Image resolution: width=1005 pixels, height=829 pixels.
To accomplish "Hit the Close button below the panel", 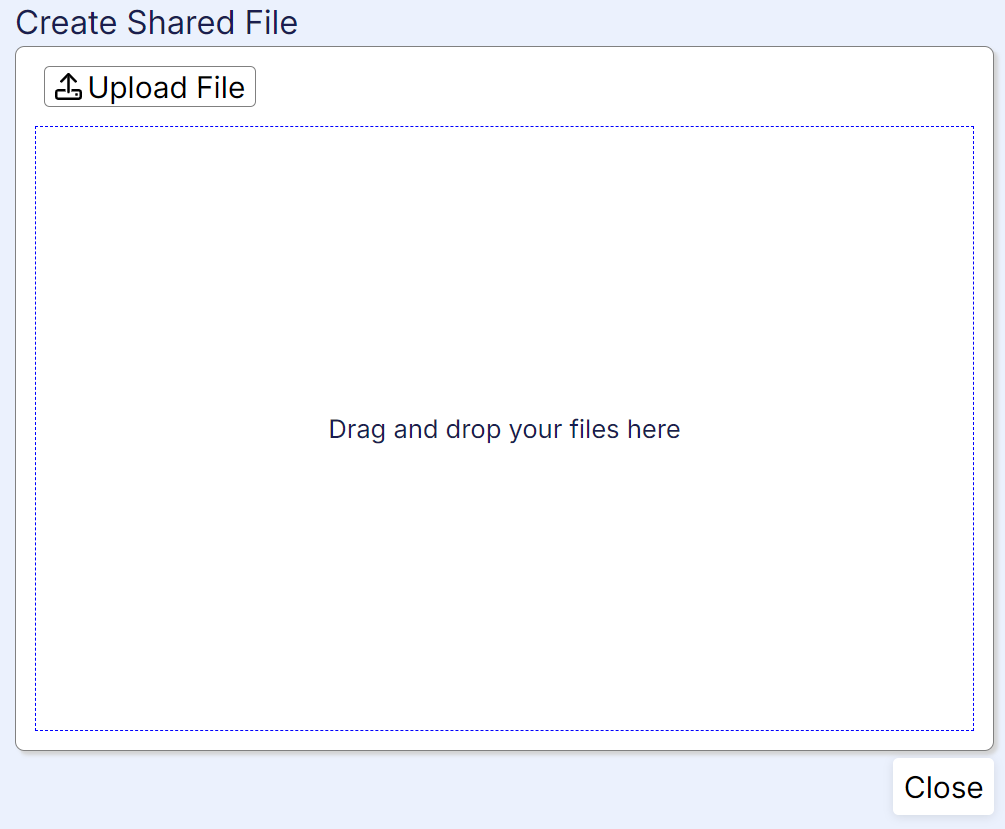I will point(943,787).
